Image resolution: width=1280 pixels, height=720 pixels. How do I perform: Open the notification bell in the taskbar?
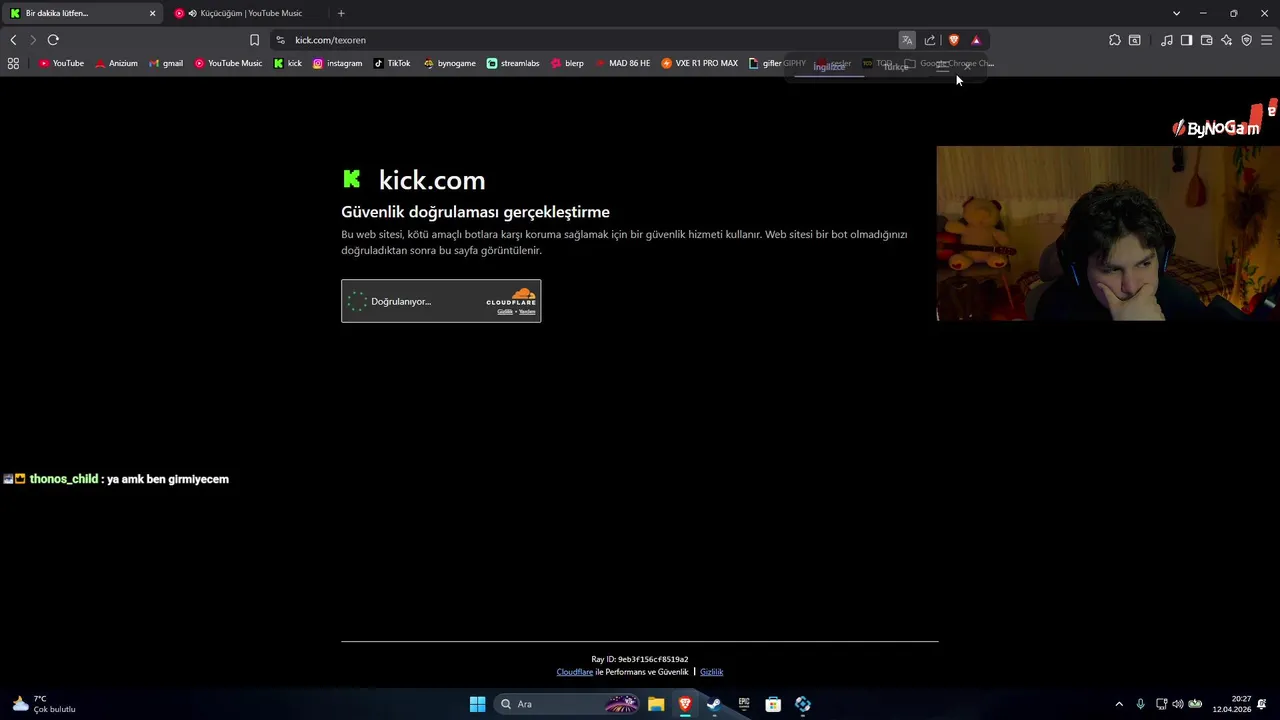1262,704
